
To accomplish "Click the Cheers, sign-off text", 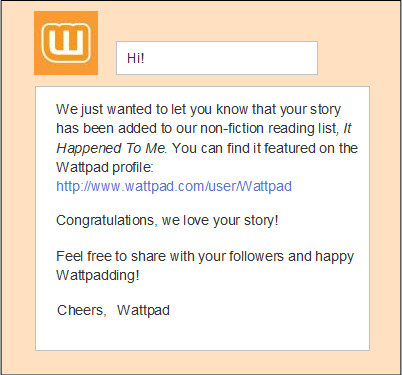I will tap(82, 310).
